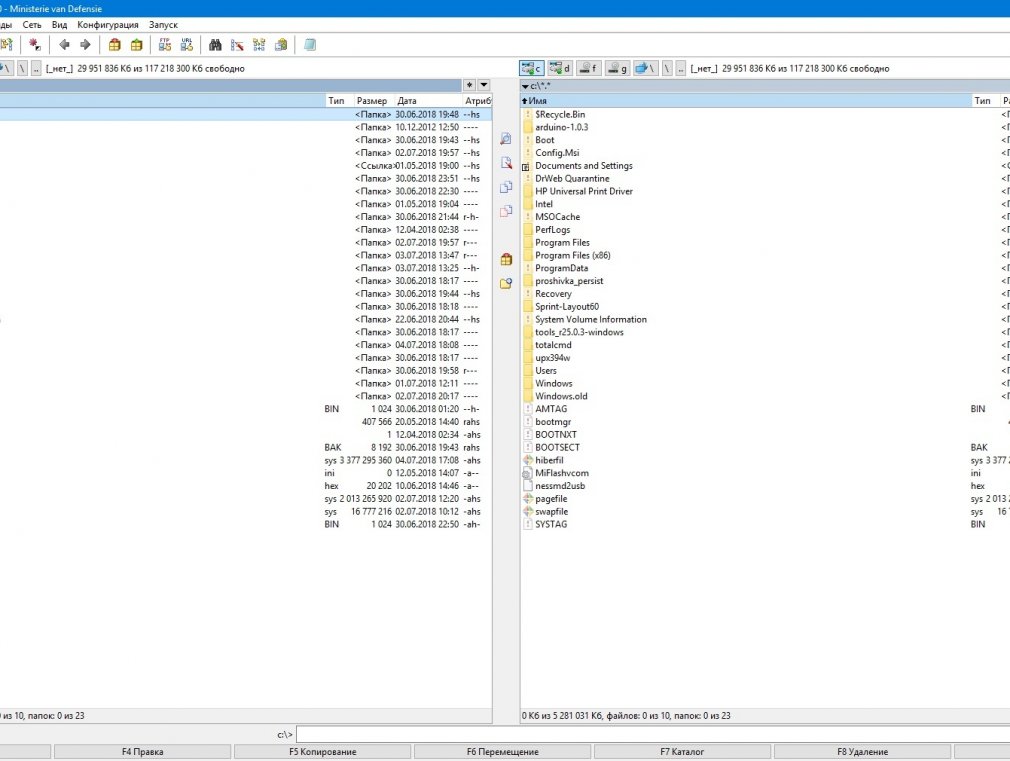Select the proshivka_persist folder
The image size is (1010, 761).
coord(569,281)
